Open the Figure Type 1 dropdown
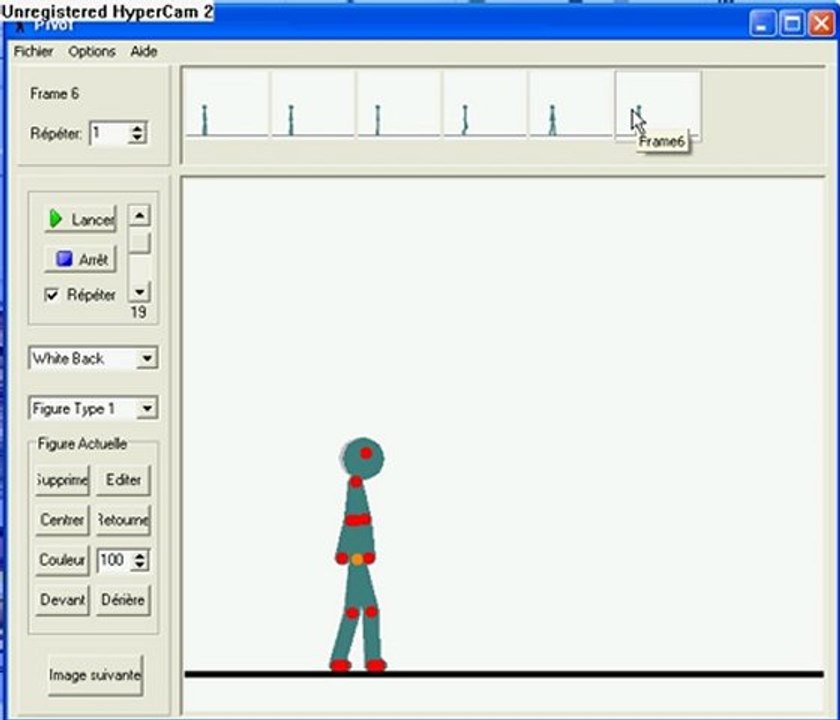Image resolution: width=840 pixels, height=720 pixels. (x=146, y=409)
